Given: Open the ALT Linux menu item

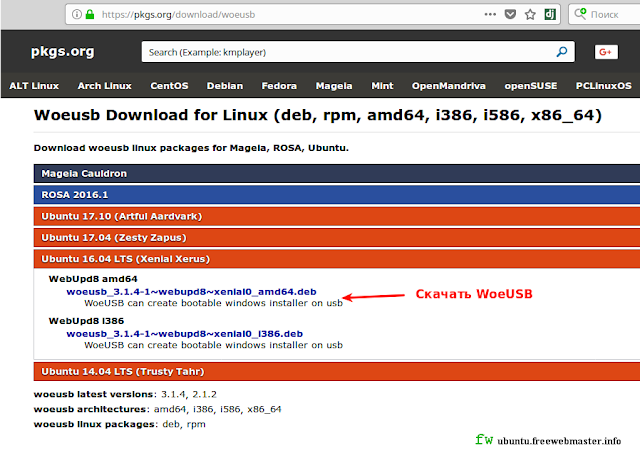Looking at the screenshot, I should click(34, 86).
